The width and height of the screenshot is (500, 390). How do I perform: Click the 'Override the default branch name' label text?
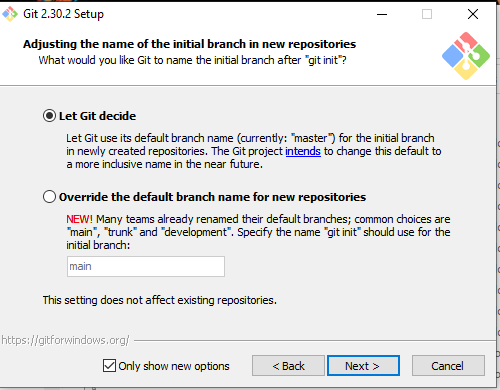[x=212, y=197]
